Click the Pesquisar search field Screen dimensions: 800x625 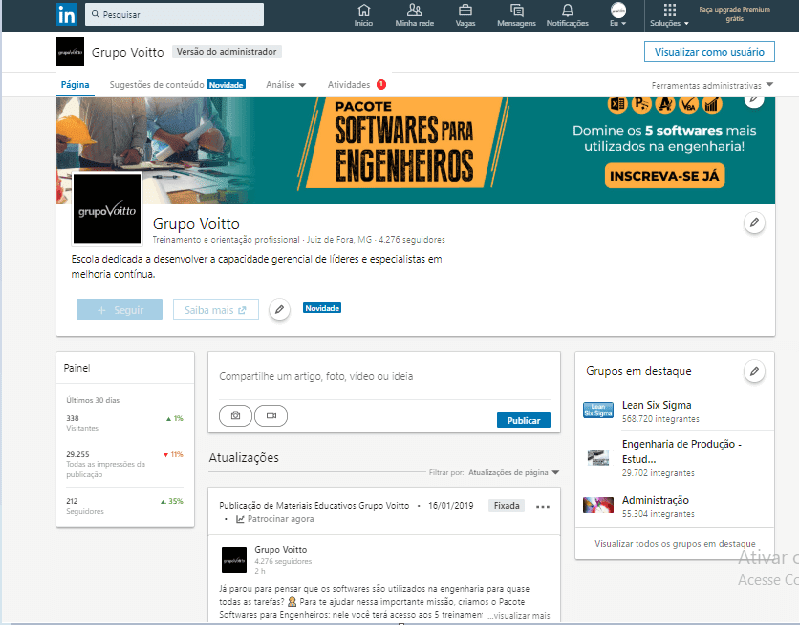[174, 14]
